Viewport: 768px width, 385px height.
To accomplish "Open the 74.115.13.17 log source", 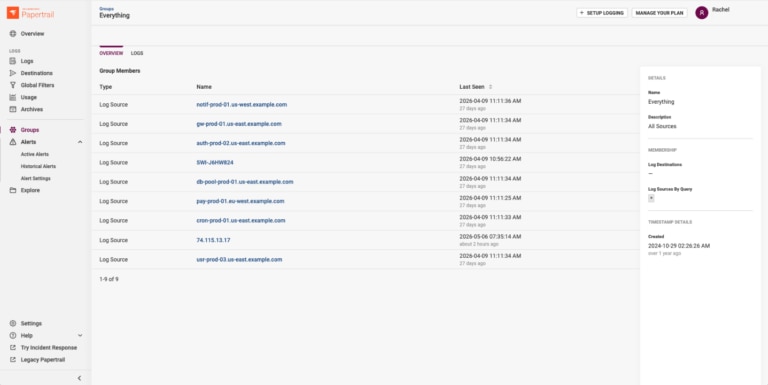I will (x=213, y=241).
